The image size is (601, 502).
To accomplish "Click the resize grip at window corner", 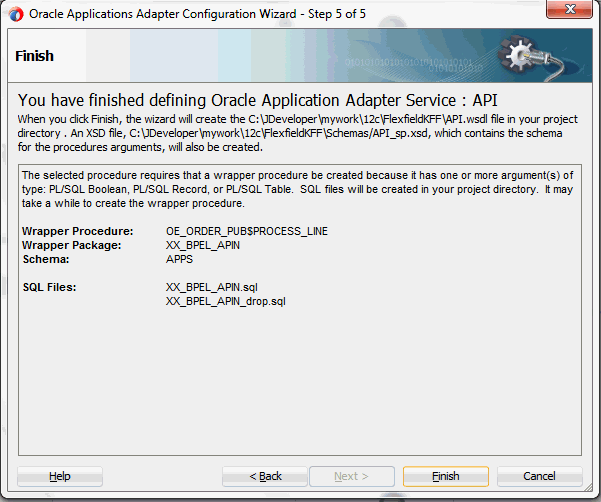I will click(587, 489).
